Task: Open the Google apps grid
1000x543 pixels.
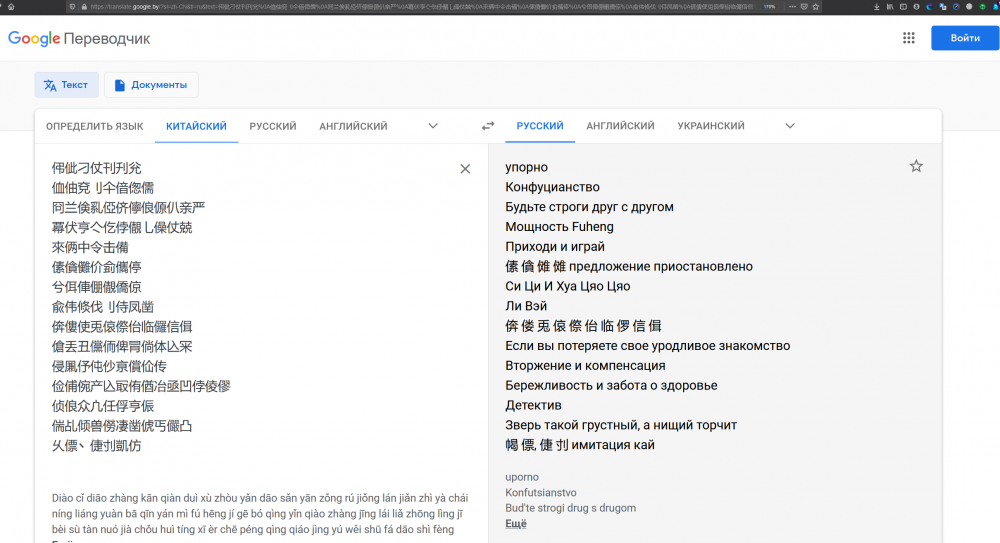Action: coord(909,38)
